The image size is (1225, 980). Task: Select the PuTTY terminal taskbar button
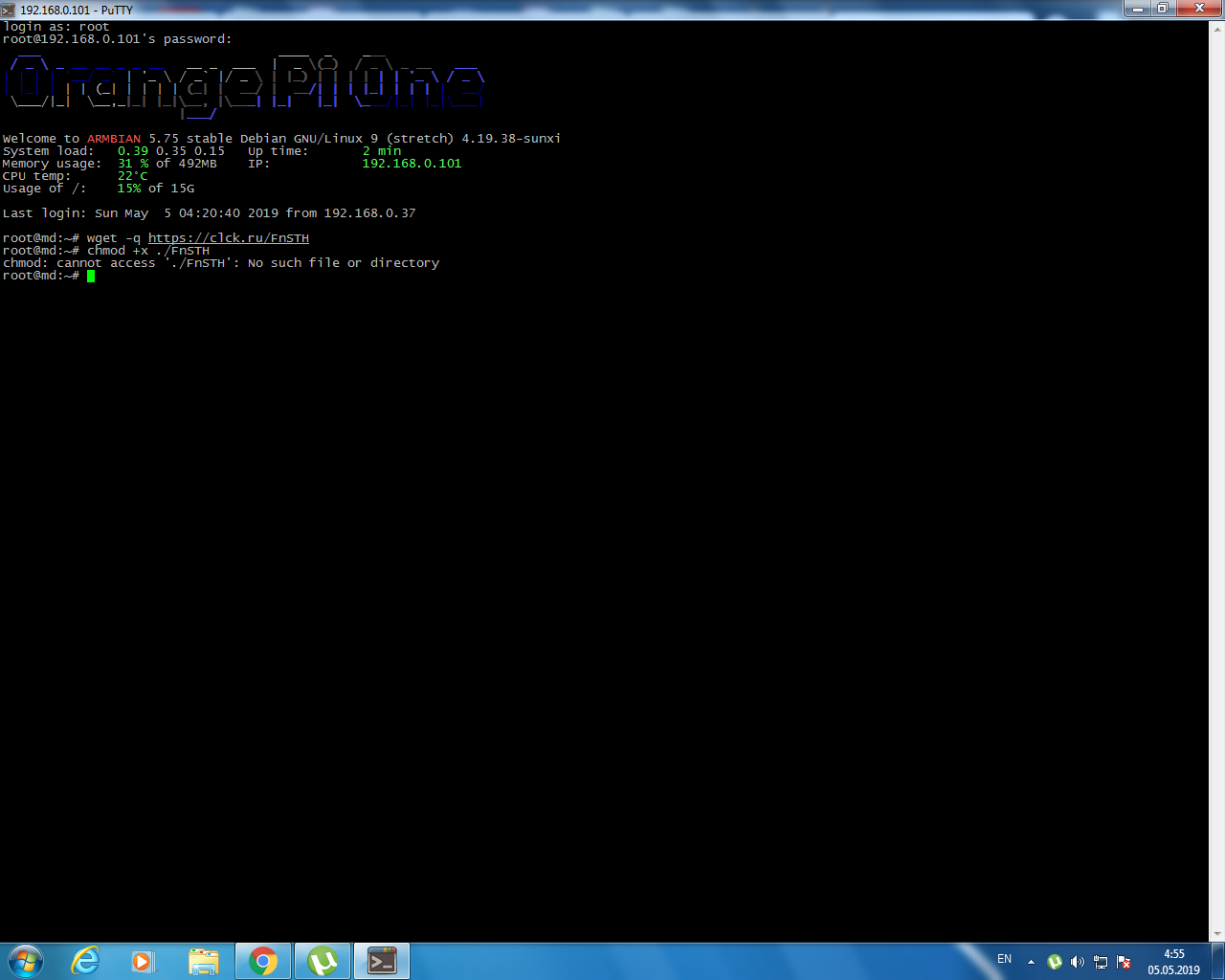click(382, 961)
